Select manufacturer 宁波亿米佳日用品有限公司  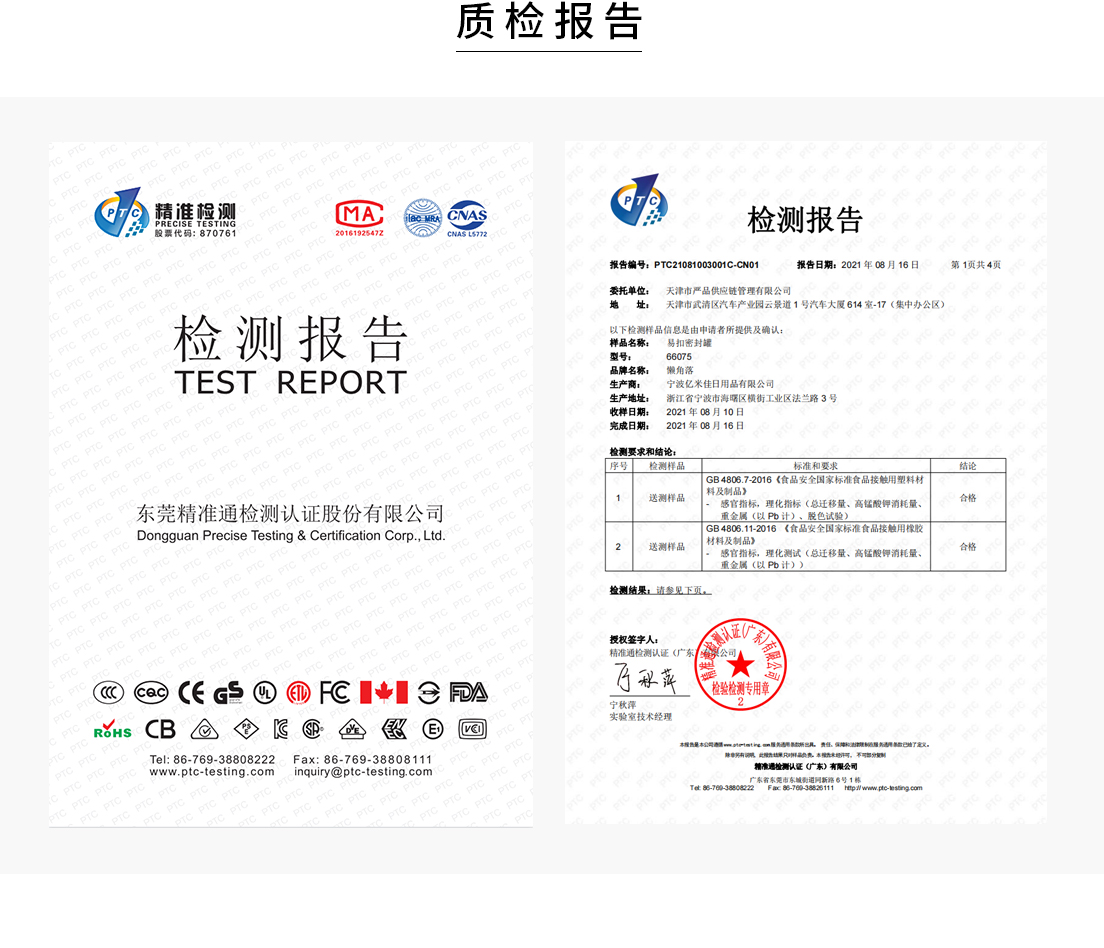(720, 384)
